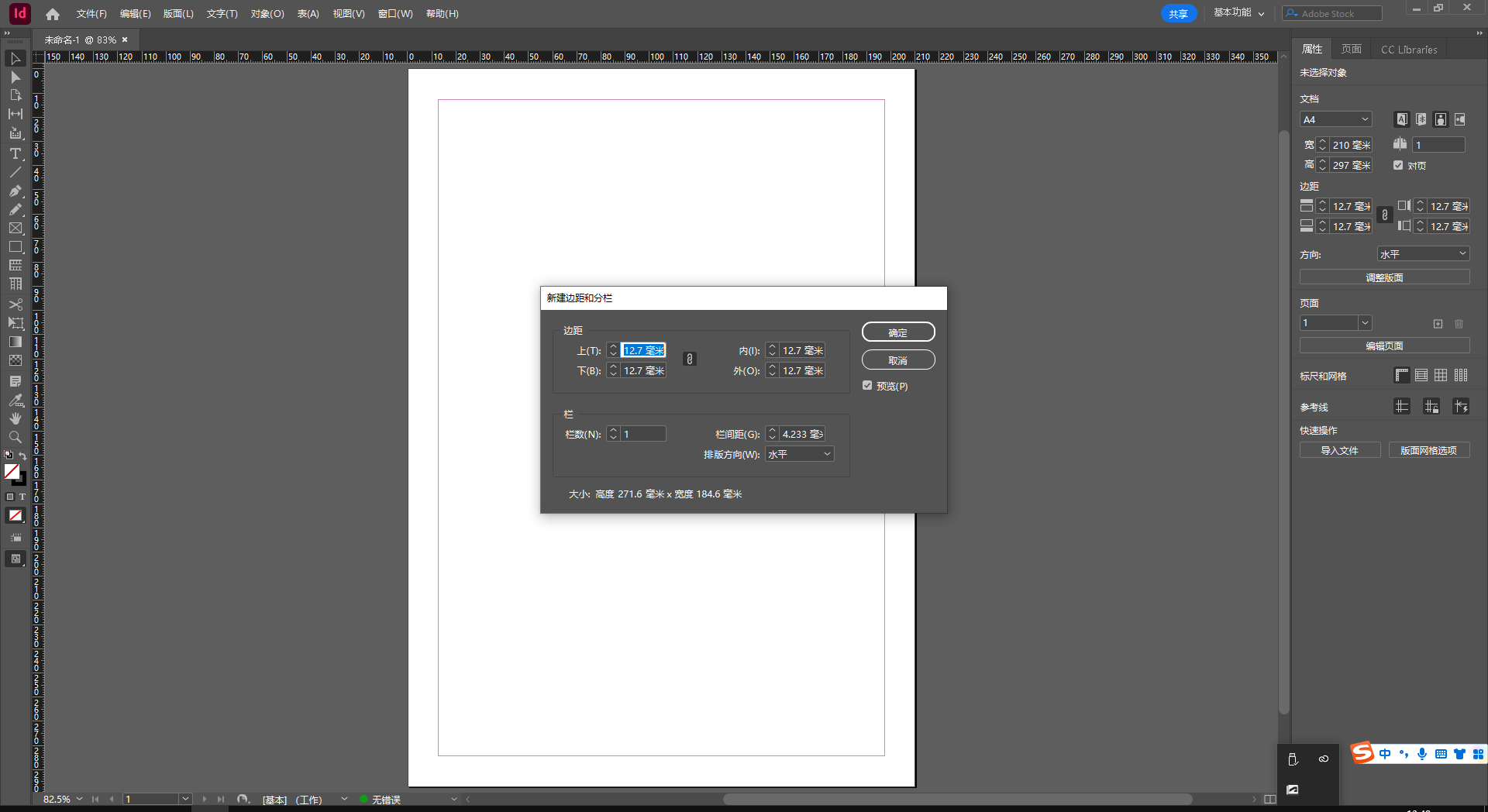Open the 版面(L) menu

(x=178, y=14)
